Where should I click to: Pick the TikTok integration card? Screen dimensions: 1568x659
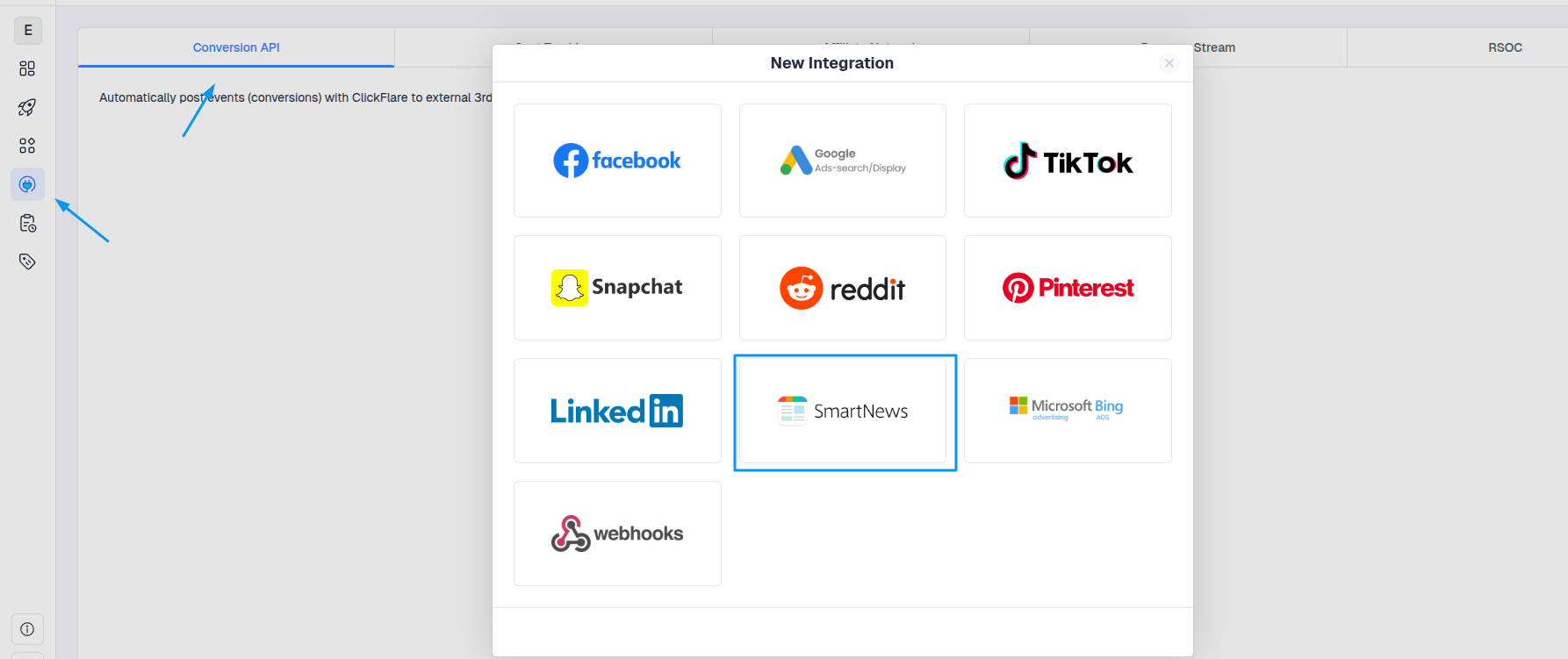(1068, 161)
